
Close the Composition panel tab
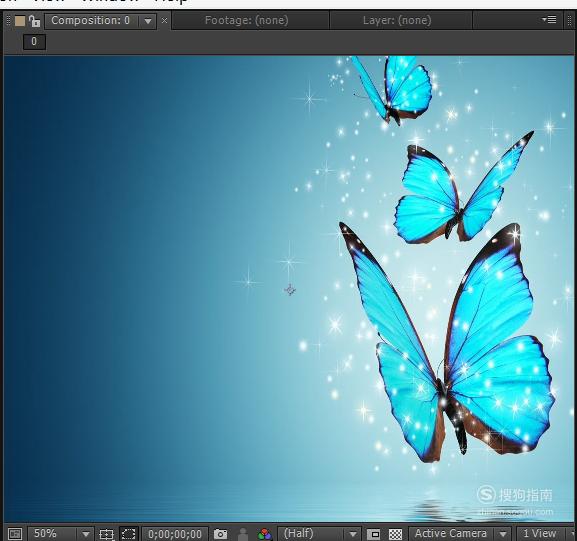pyautogui.click(x=164, y=21)
